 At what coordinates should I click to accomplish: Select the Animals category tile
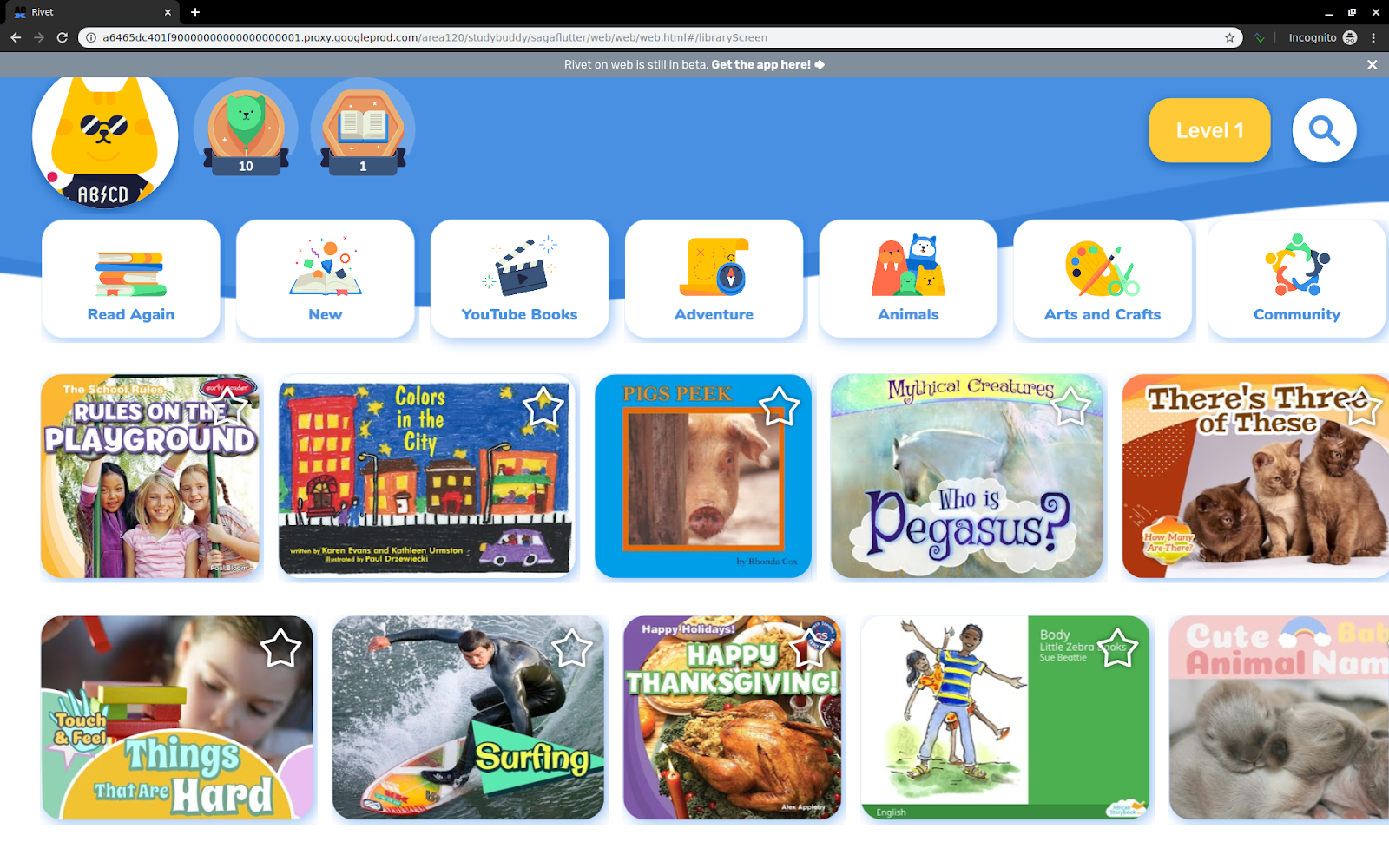tap(908, 279)
